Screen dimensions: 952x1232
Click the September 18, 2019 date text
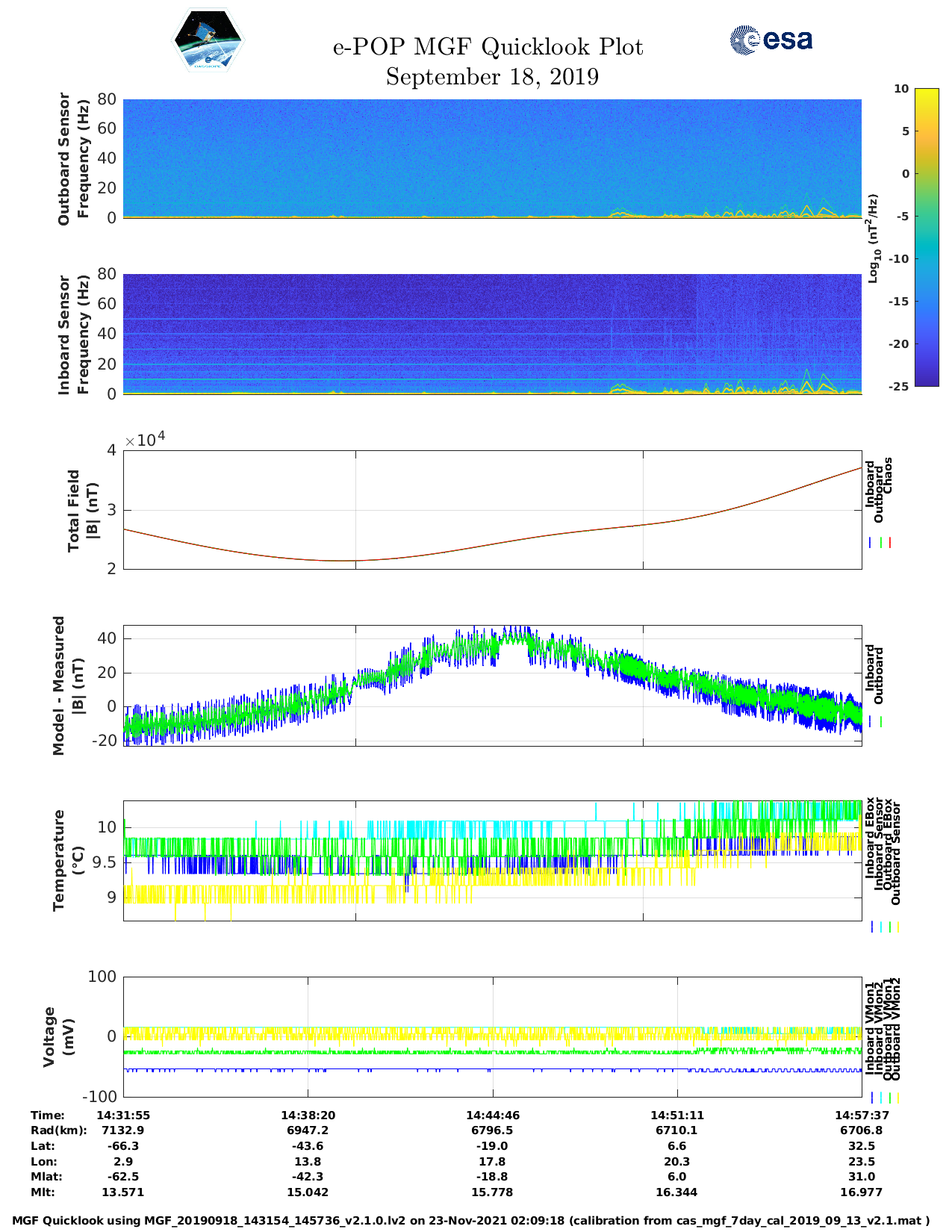point(492,77)
